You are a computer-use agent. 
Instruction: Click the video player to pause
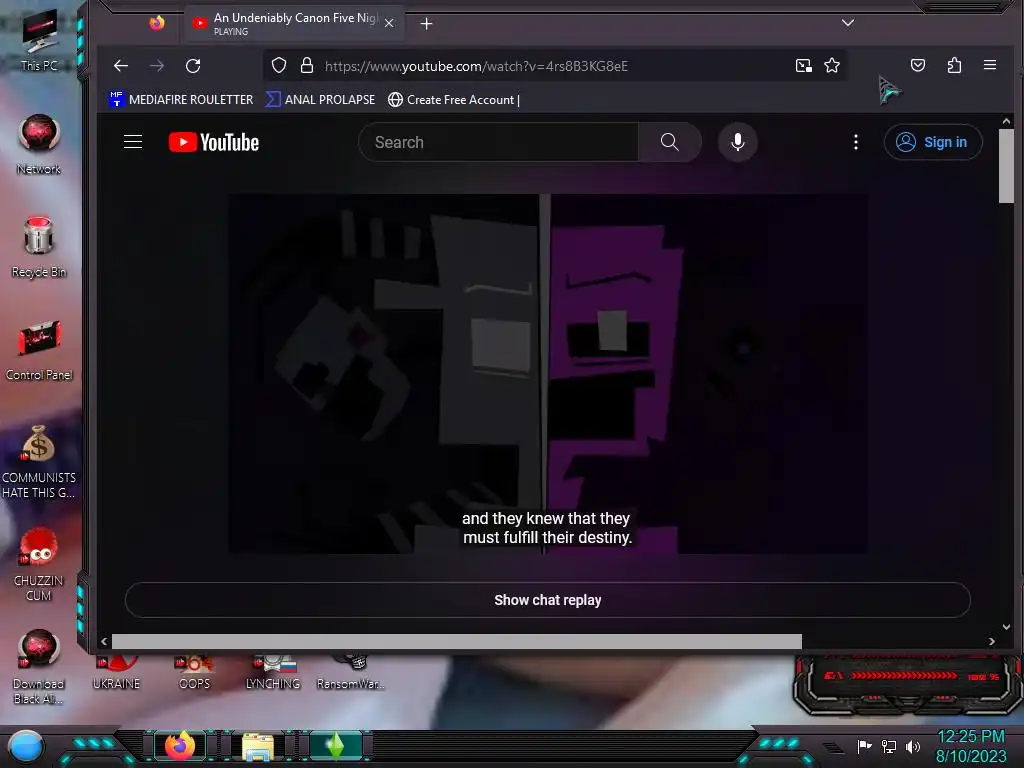click(x=547, y=374)
